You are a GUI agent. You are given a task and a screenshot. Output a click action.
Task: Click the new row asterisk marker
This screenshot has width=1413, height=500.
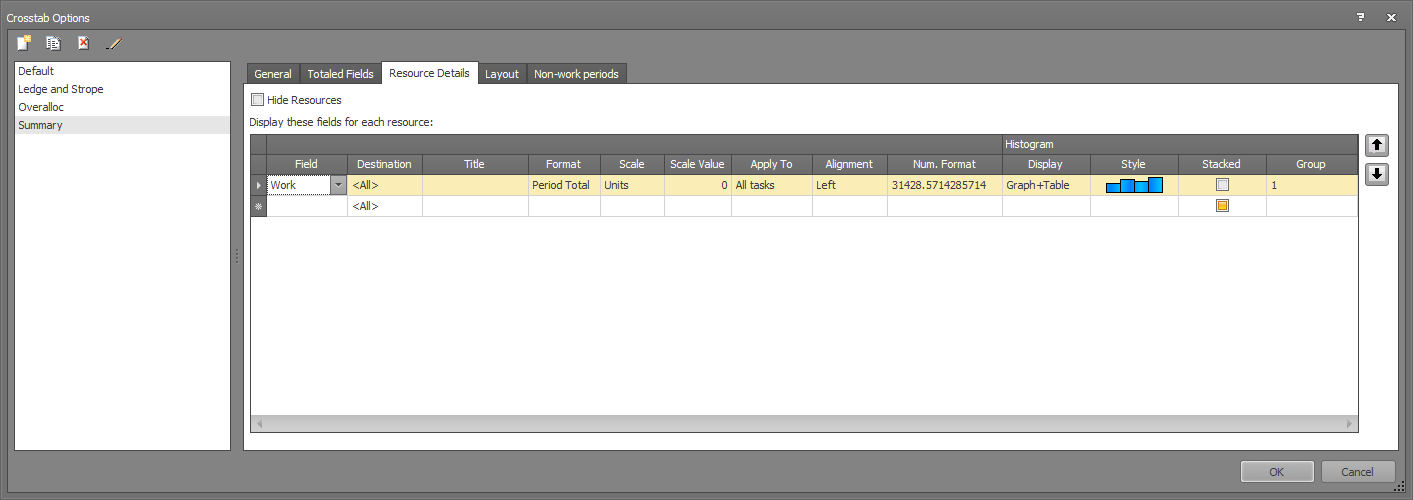point(258,206)
